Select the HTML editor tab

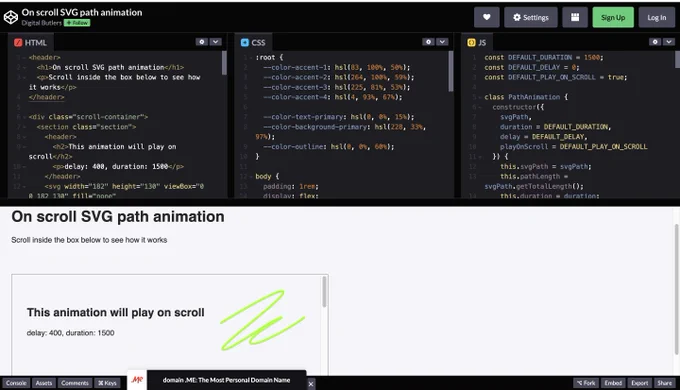pyautogui.click(x=30, y=43)
